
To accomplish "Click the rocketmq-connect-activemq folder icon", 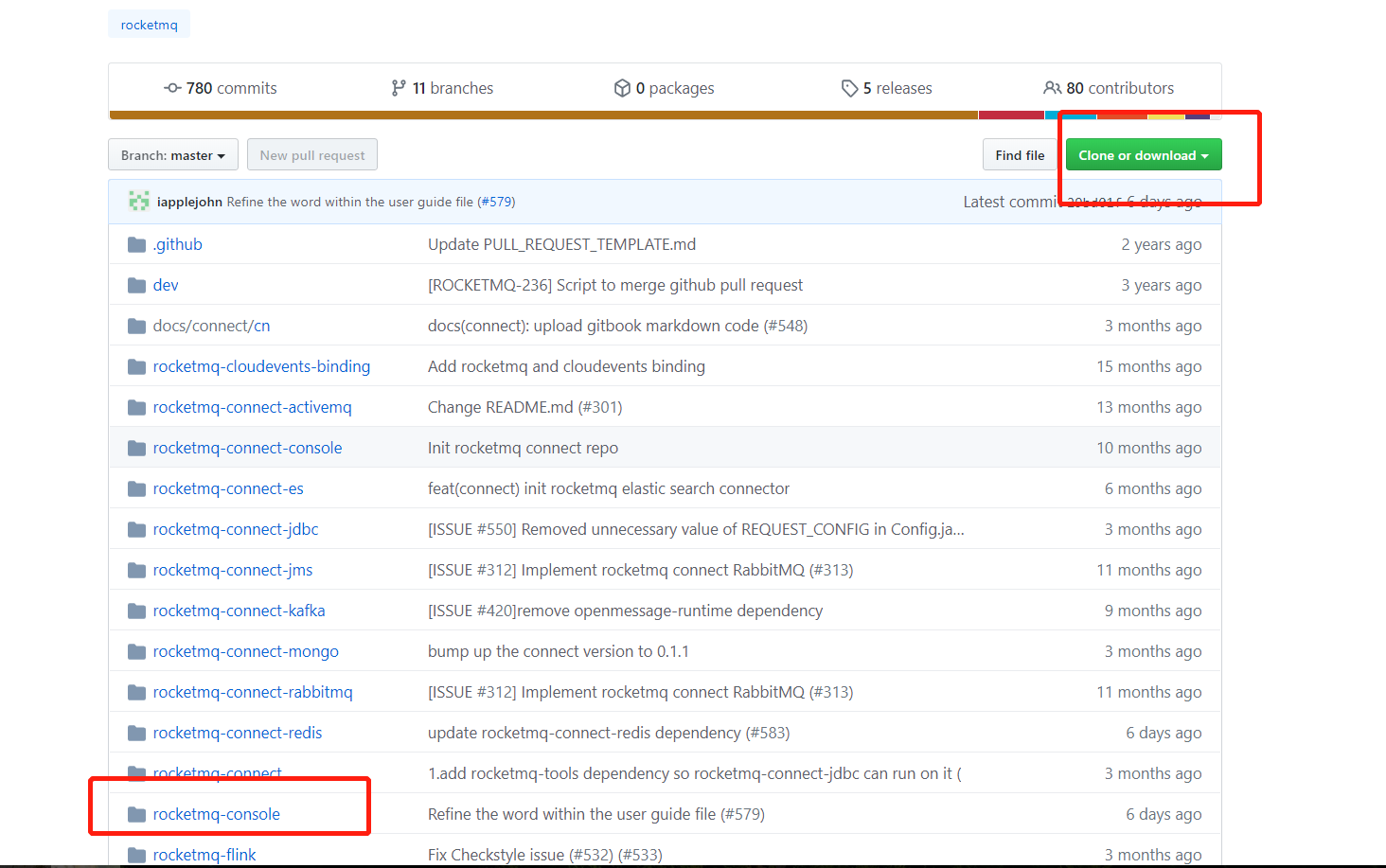I will click(x=137, y=408).
